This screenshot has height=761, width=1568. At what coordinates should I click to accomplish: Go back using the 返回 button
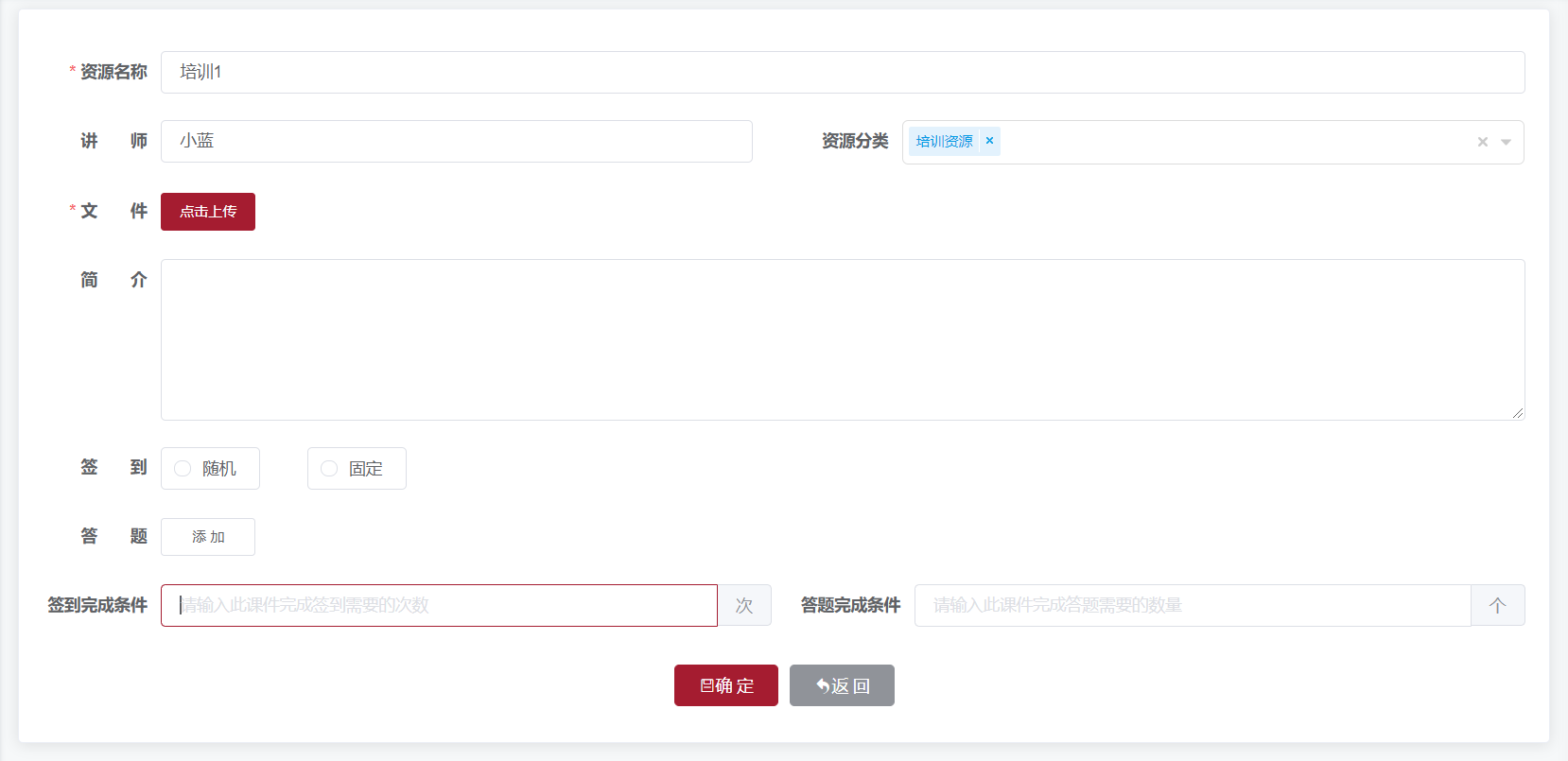click(x=842, y=685)
